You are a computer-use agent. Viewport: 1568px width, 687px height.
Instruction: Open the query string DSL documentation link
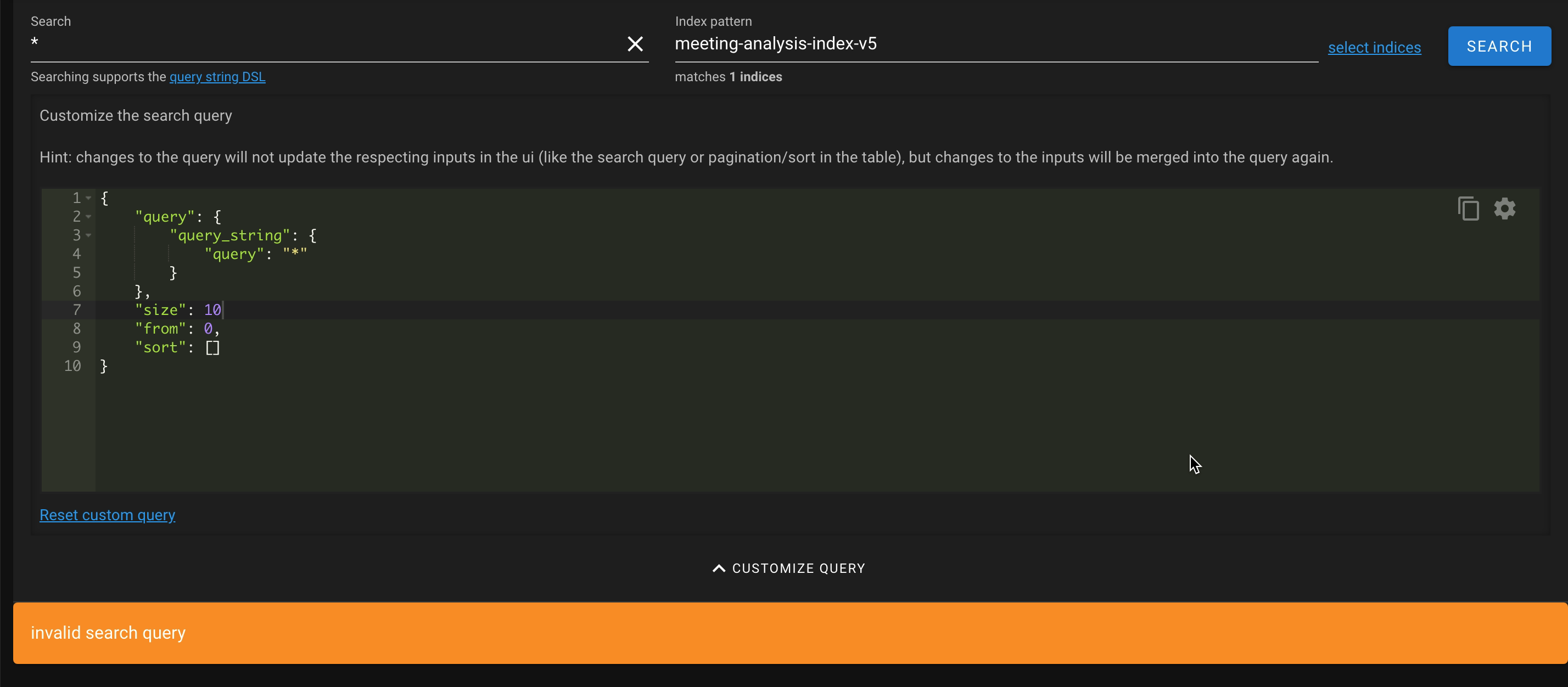[217, 77]
